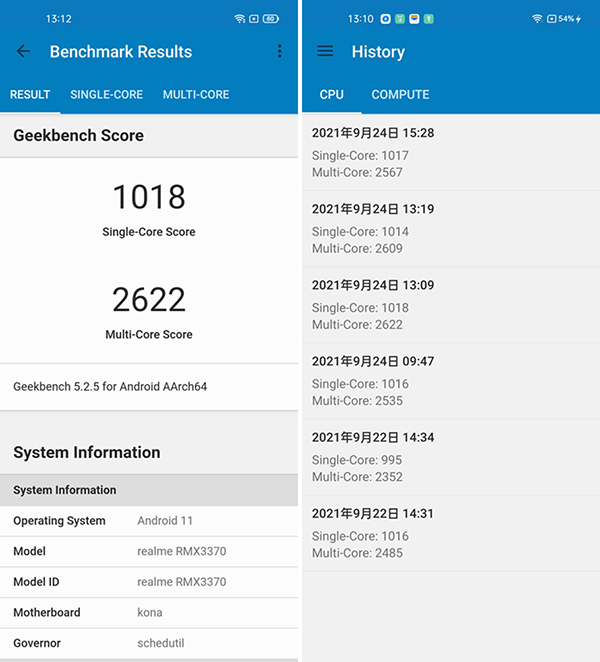Image resolution: width=600 pixels, height=662 pixels.
Task: Tap the back arrow beside Benchmark Results
Action: (24, 52)
